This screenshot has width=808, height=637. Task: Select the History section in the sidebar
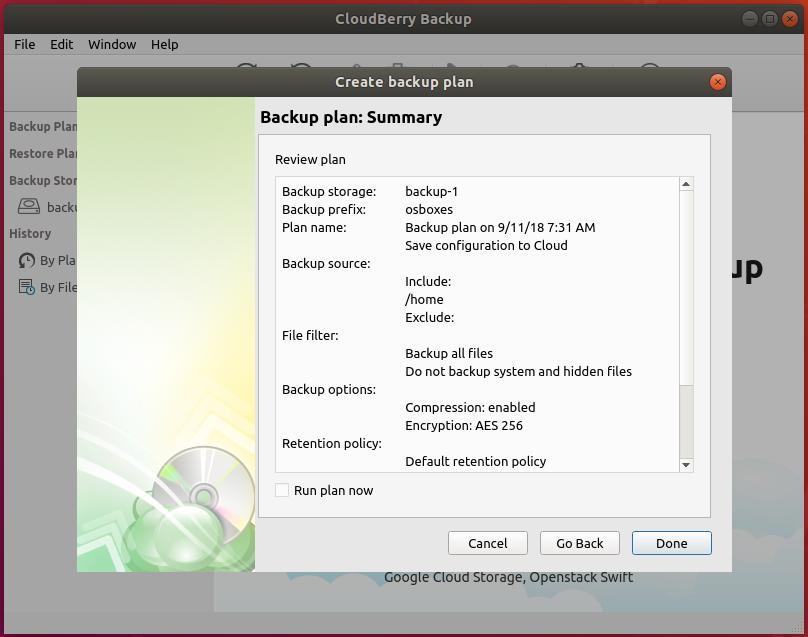click(x=30, y=233)
